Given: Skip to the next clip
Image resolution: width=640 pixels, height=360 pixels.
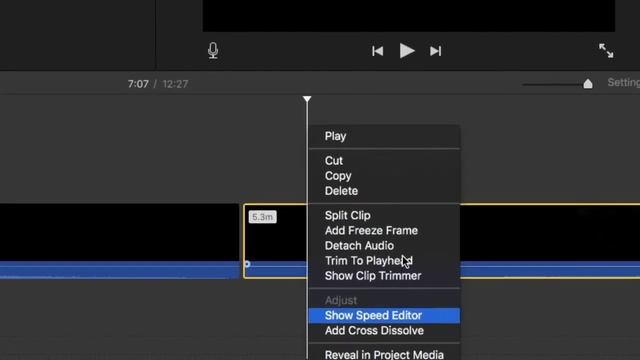Looking at the screenshot, I should point(436,51).
